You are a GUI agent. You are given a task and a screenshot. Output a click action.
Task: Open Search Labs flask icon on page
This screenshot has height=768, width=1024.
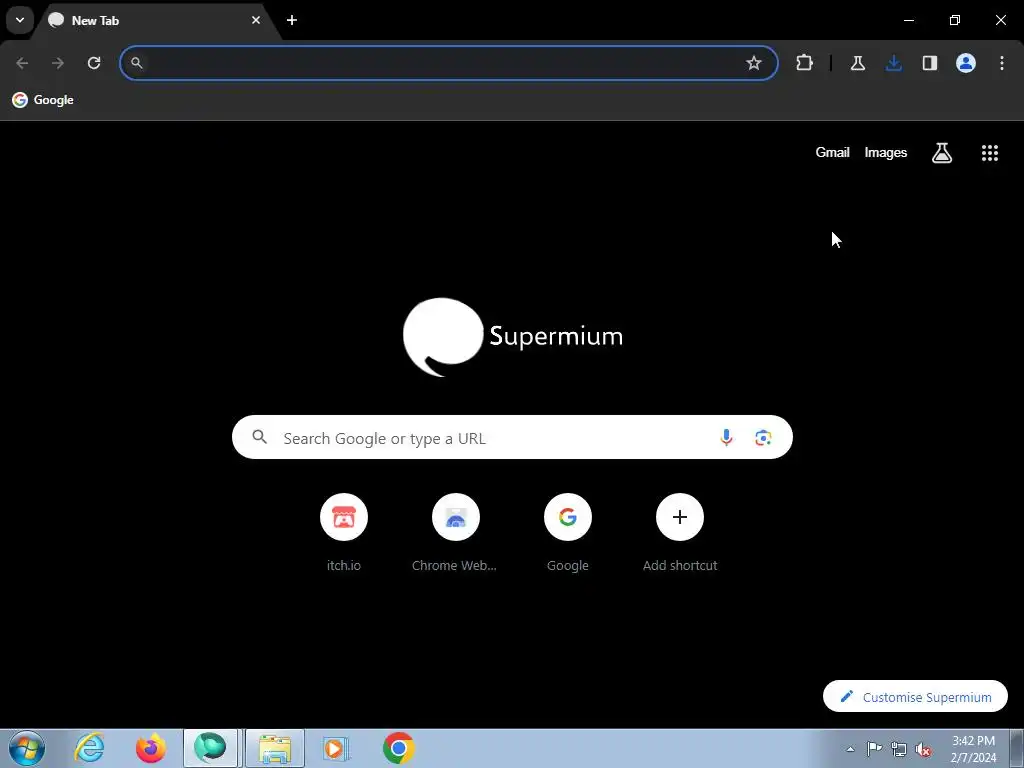pyautogui.click(x=942, y=153)
